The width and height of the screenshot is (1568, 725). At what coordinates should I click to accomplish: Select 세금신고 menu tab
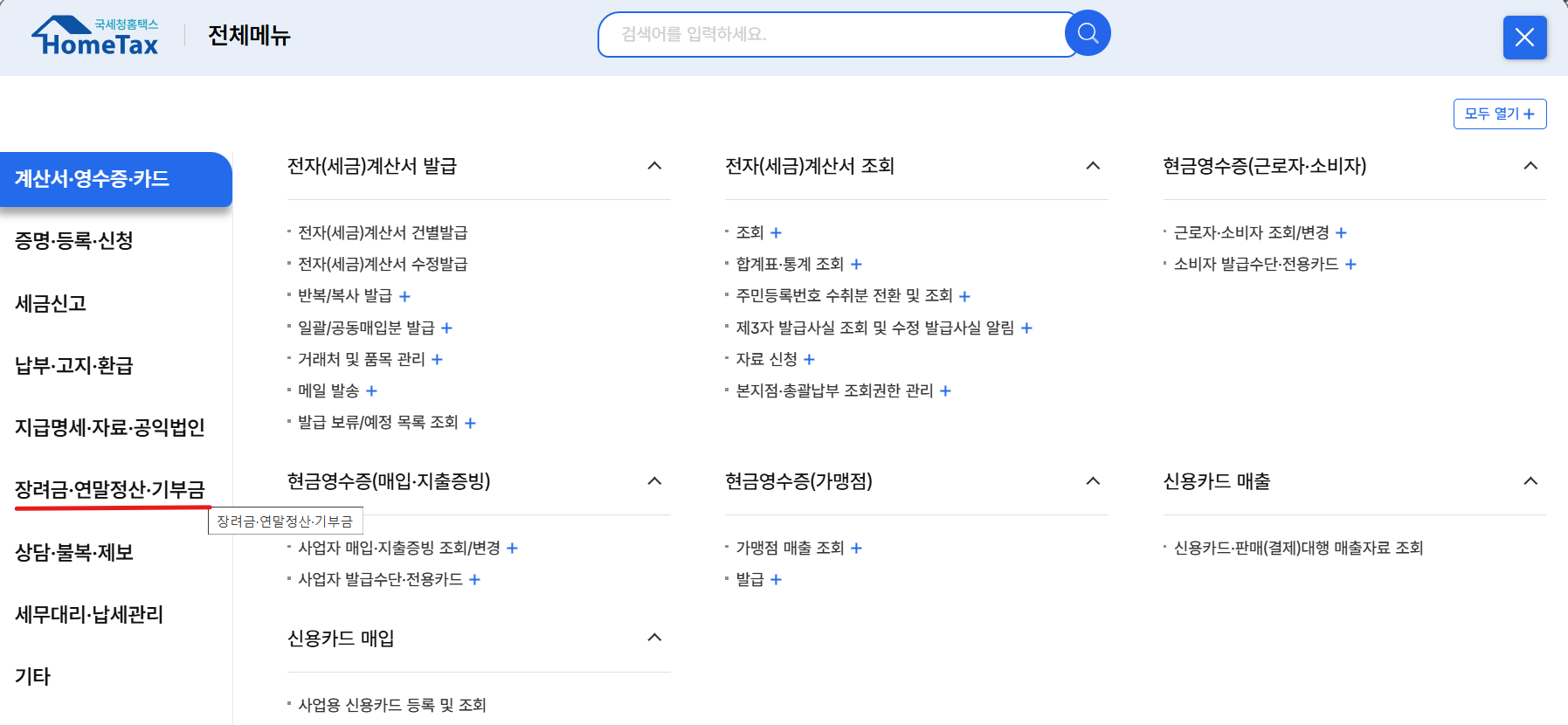51,304
